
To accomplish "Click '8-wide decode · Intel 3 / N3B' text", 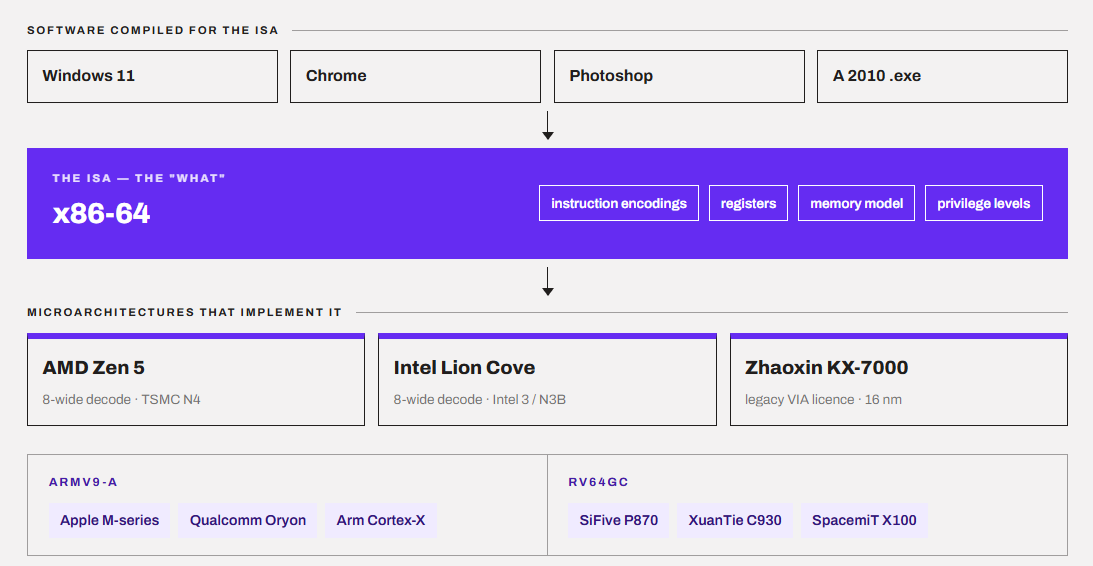I will [480, 399].
